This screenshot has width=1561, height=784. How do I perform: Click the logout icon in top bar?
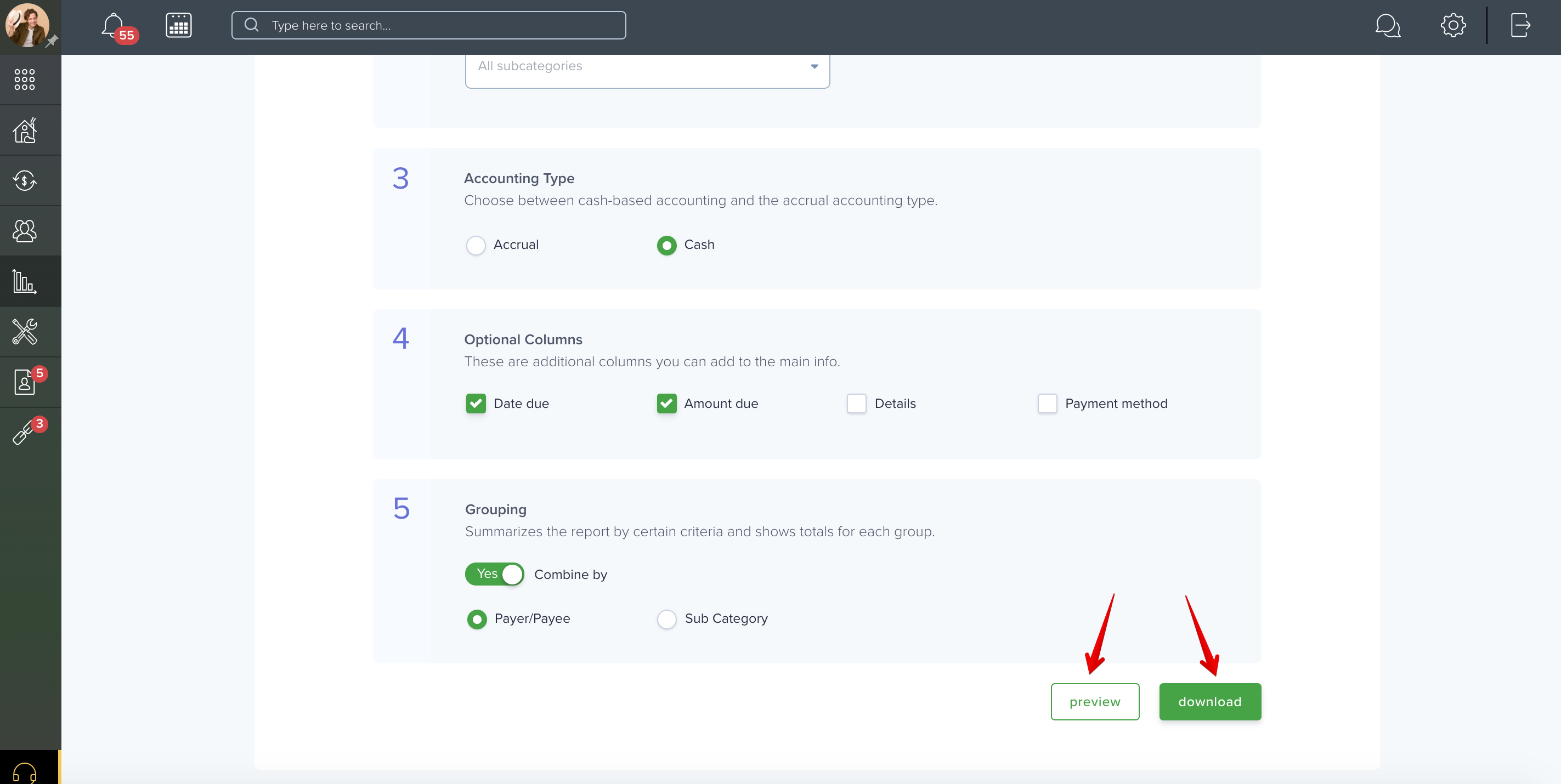click(x=1520, y=25)
